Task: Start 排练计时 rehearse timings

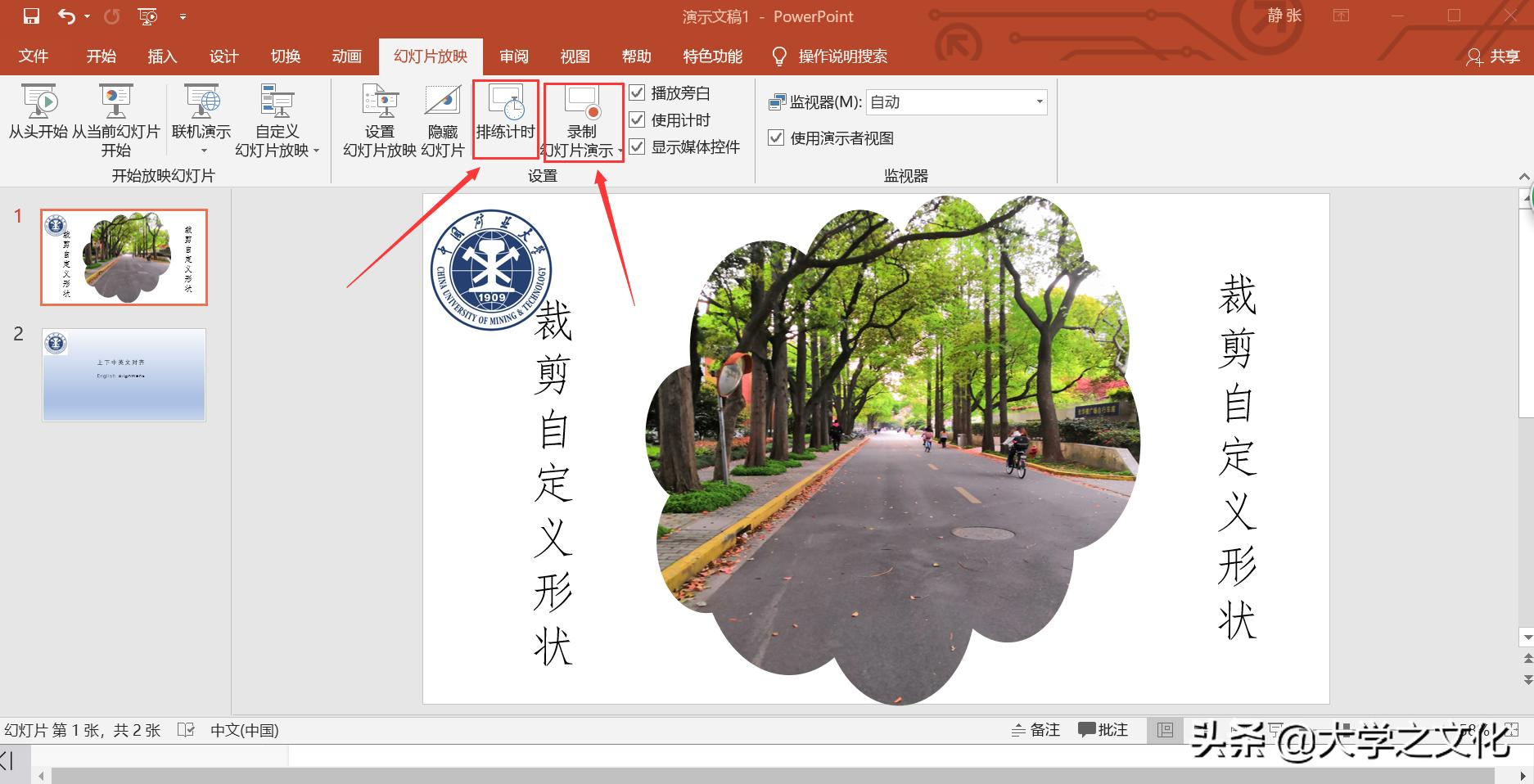Action: tap(505, 115)
